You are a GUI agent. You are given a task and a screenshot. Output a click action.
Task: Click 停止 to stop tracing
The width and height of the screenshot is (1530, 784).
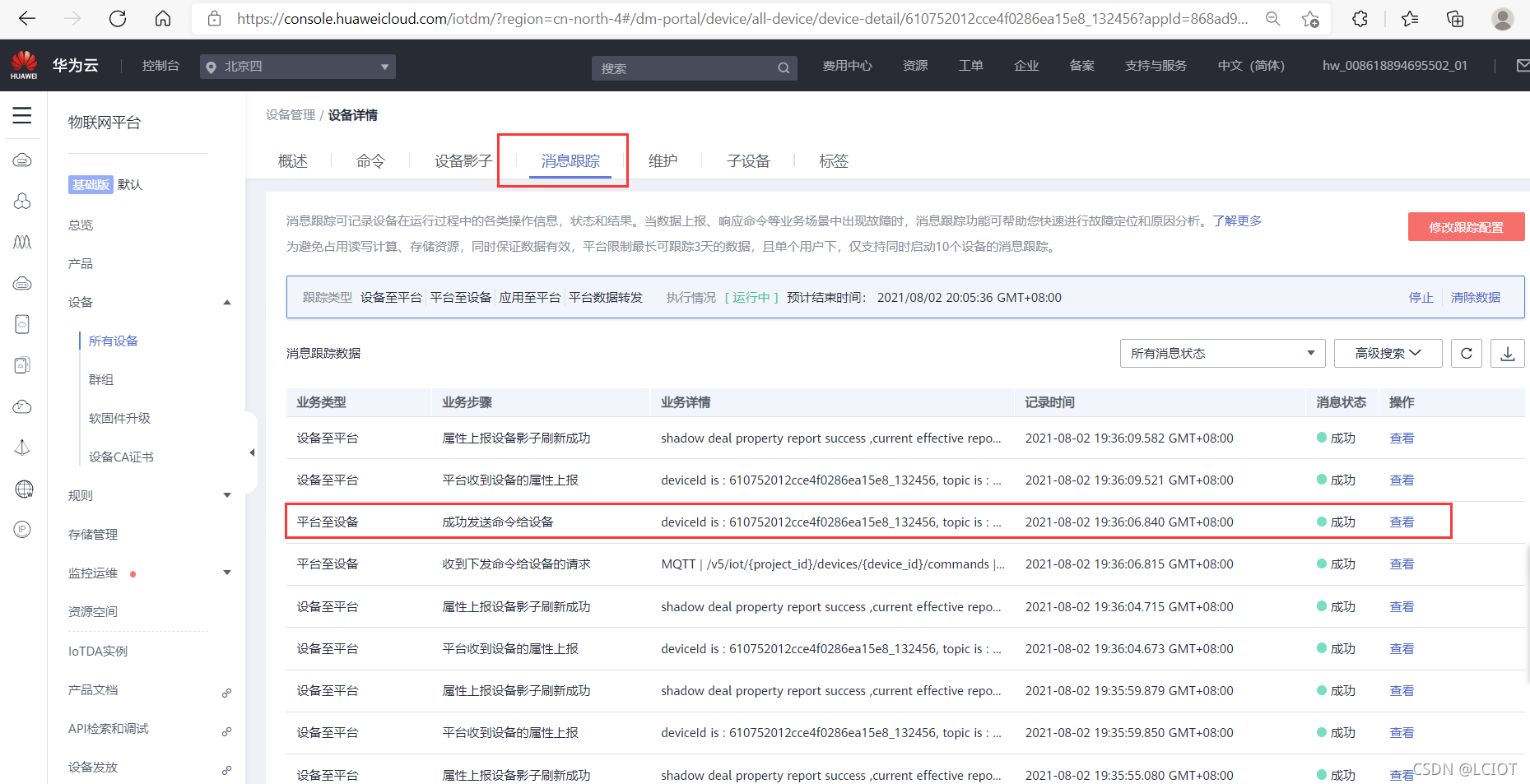click(1421, 298)
